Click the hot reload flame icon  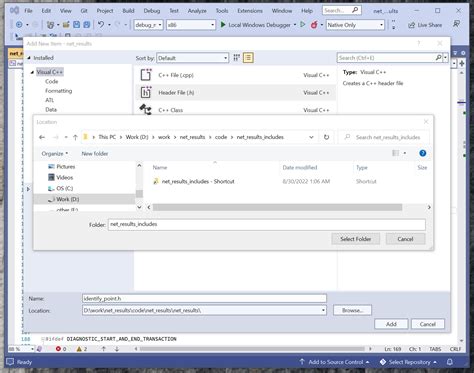click(x=314, y=25)
